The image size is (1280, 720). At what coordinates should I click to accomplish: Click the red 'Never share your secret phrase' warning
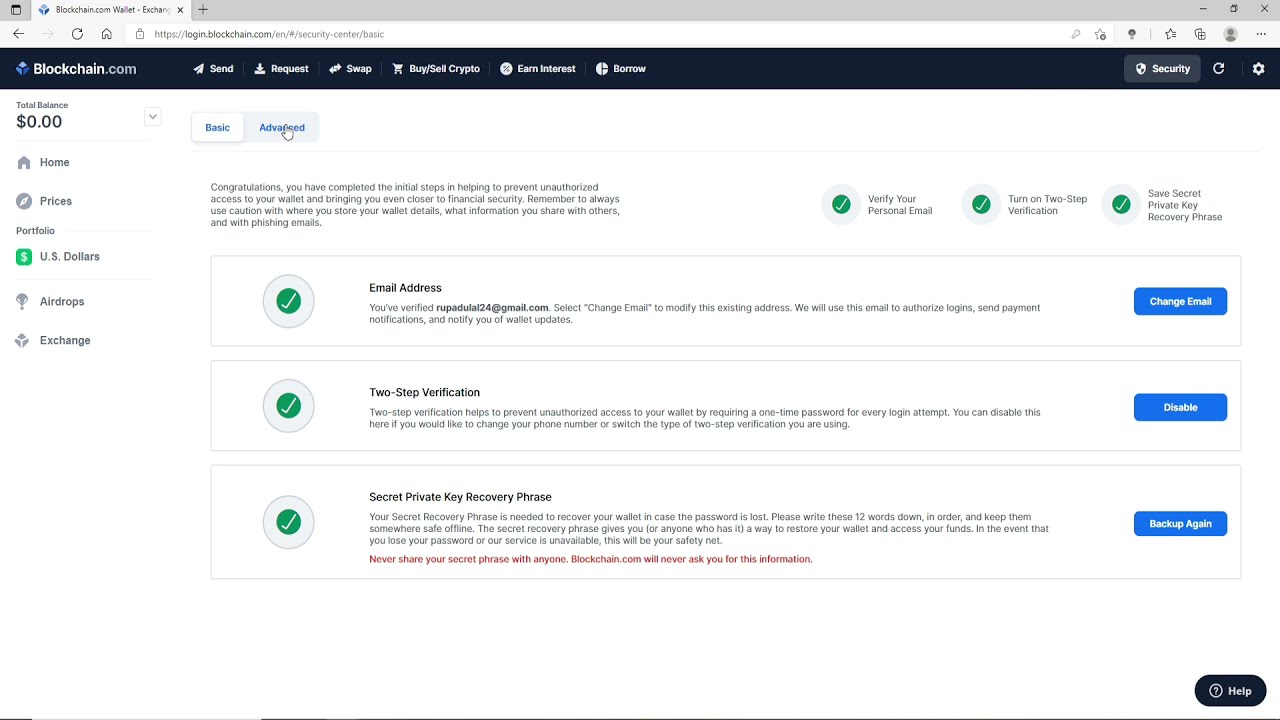591,559
